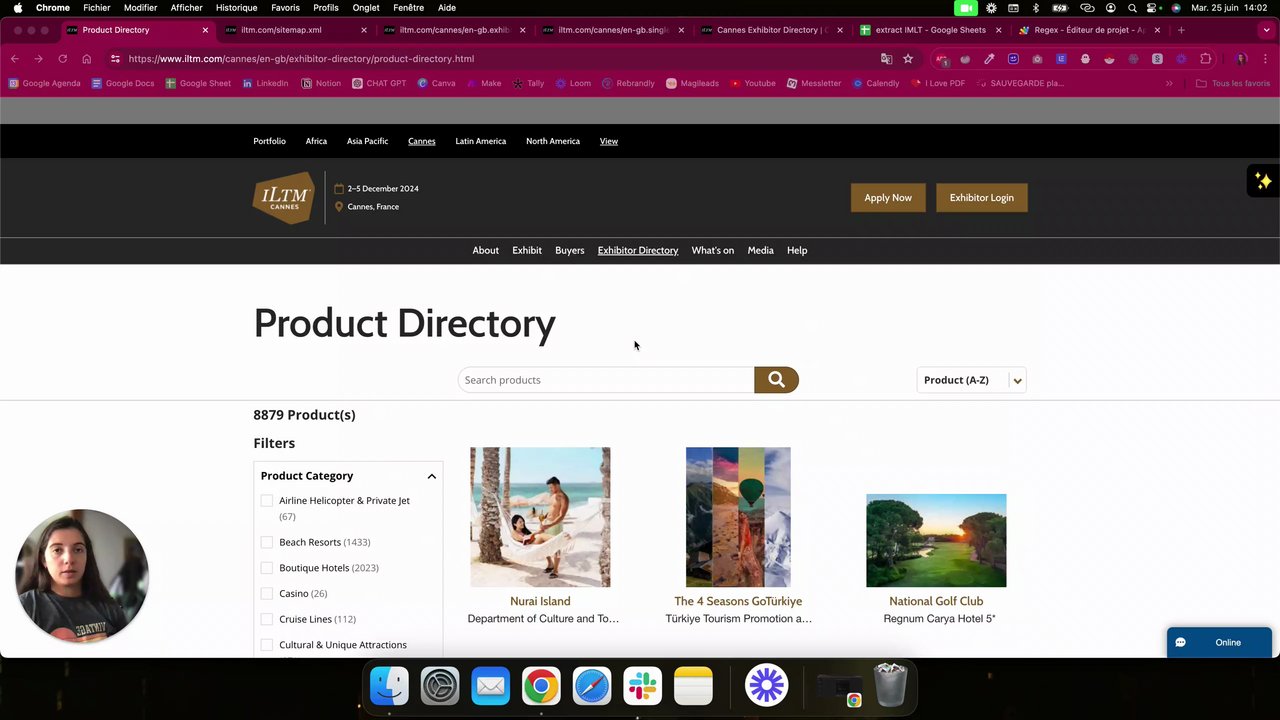Open the Google Agenda bookmark

pyautogui.click(x=44, y=83)
